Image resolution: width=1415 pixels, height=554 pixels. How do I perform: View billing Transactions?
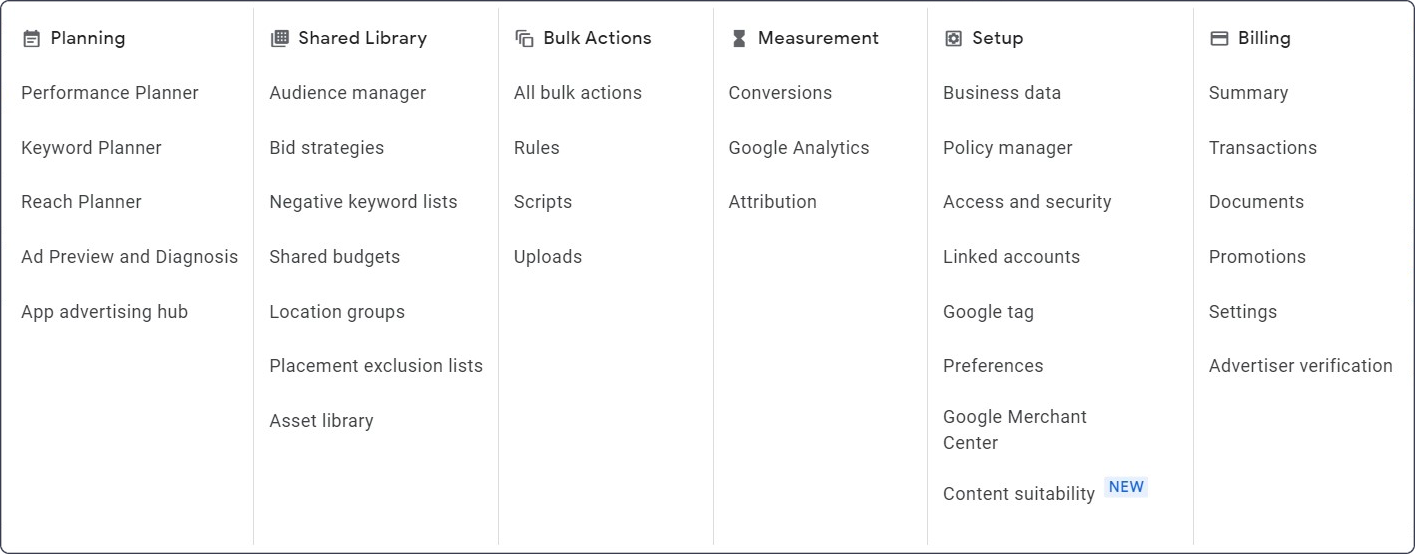(1263, 148)
